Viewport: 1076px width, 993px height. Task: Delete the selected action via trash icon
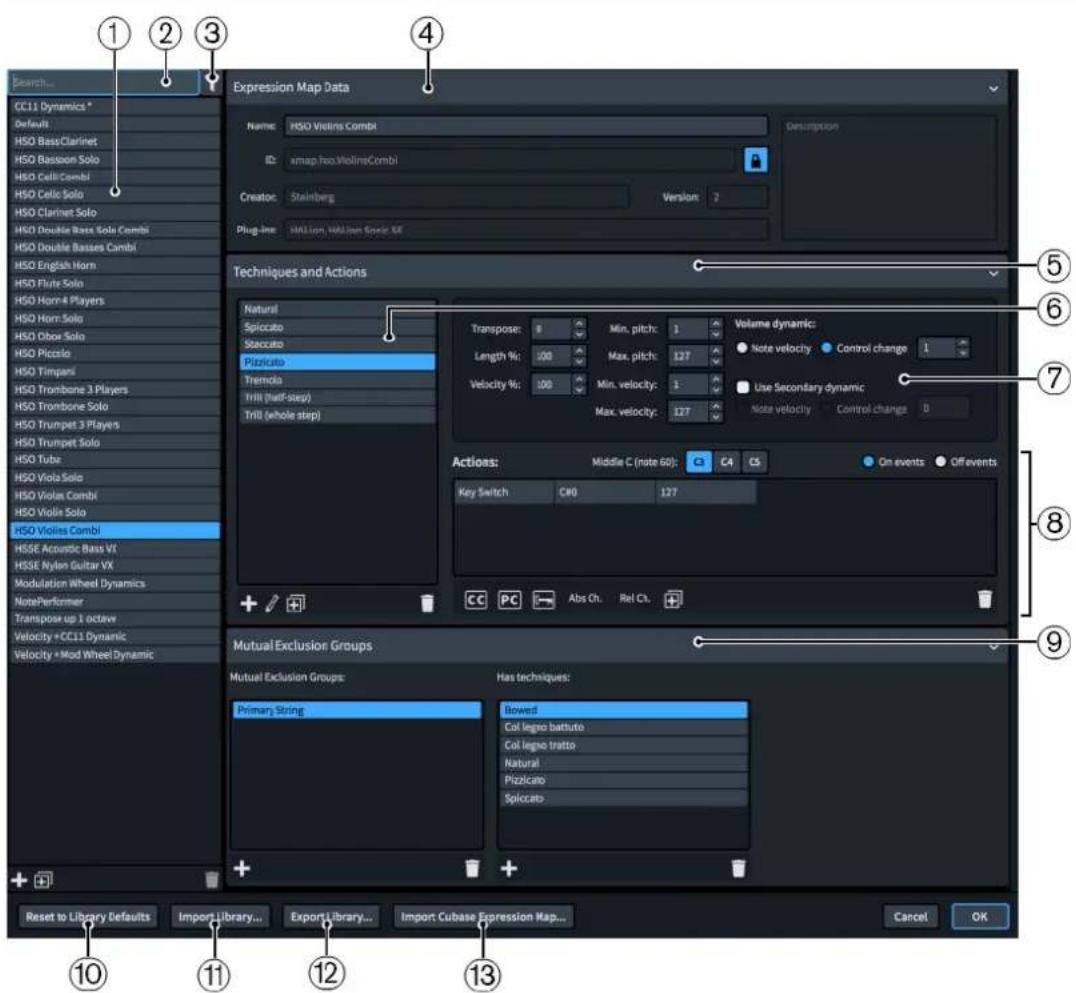point(985,599)
